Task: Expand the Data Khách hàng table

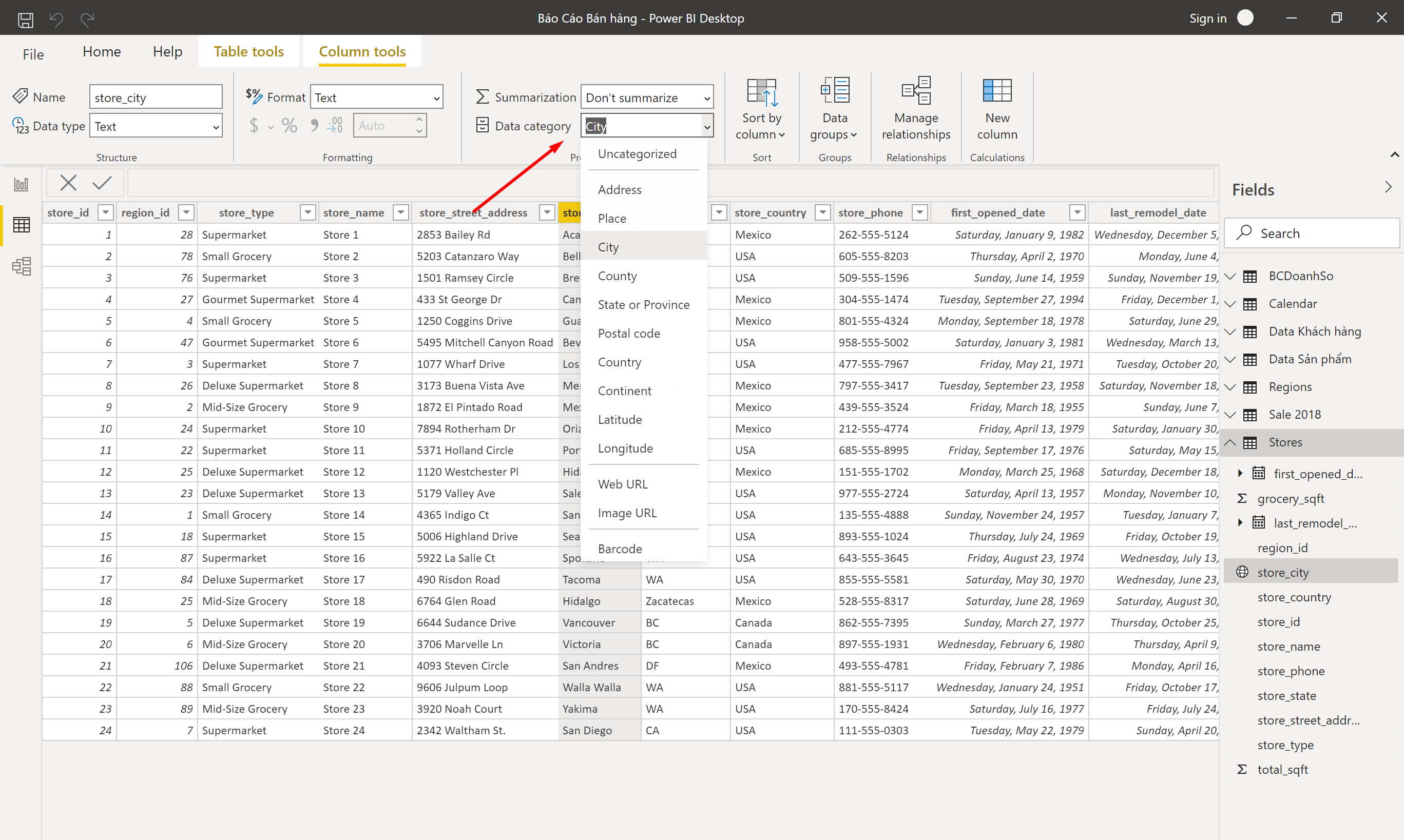Action: (x=1230, y=331)
